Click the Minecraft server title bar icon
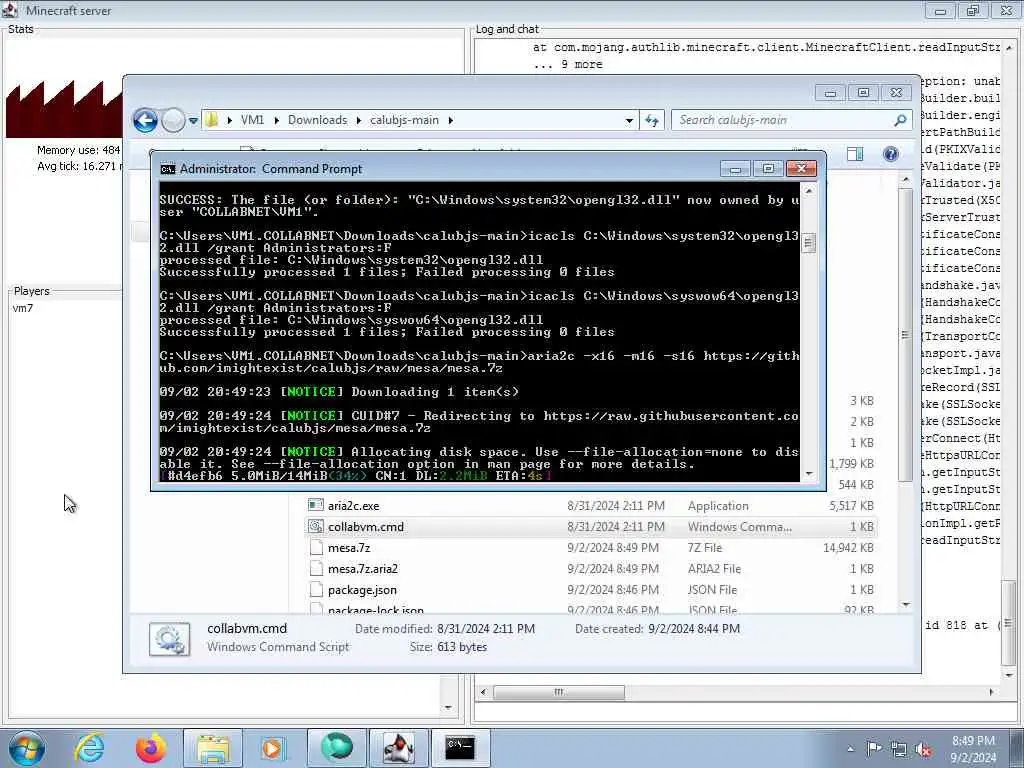Image resolution: width=1024 pixels, height=768 pixels. coord(10,10)
